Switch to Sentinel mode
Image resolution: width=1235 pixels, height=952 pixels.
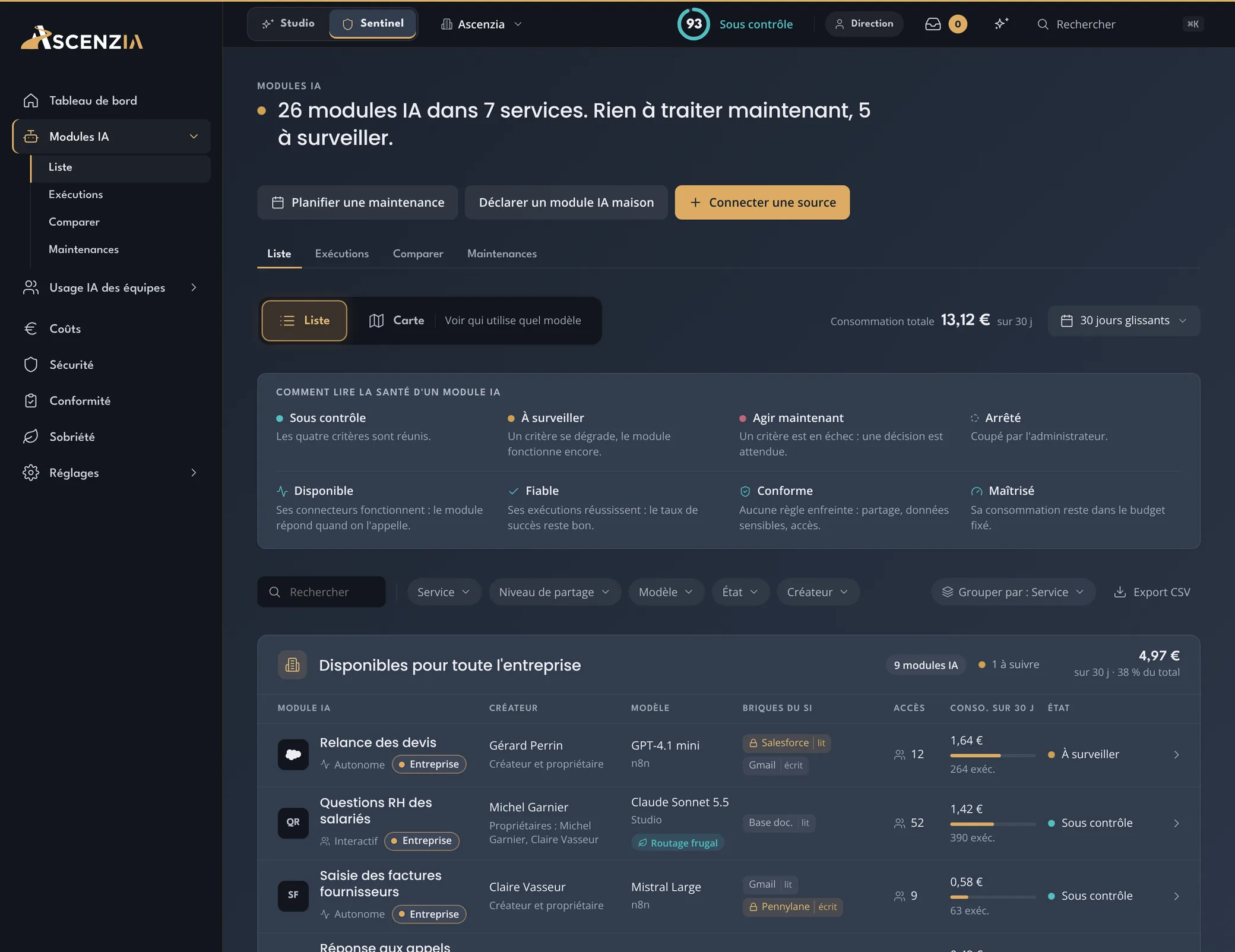click(373, 24)
